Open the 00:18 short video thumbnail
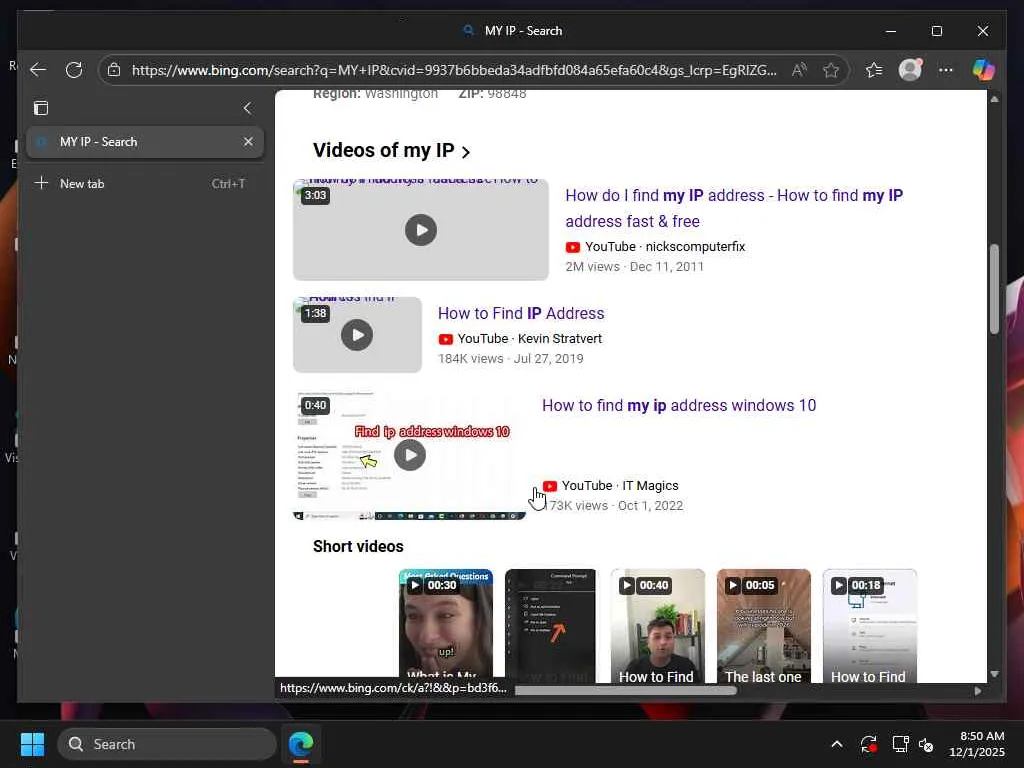Image resolution: width=1024 pixels, height=768 pixels. click(869, 626)
